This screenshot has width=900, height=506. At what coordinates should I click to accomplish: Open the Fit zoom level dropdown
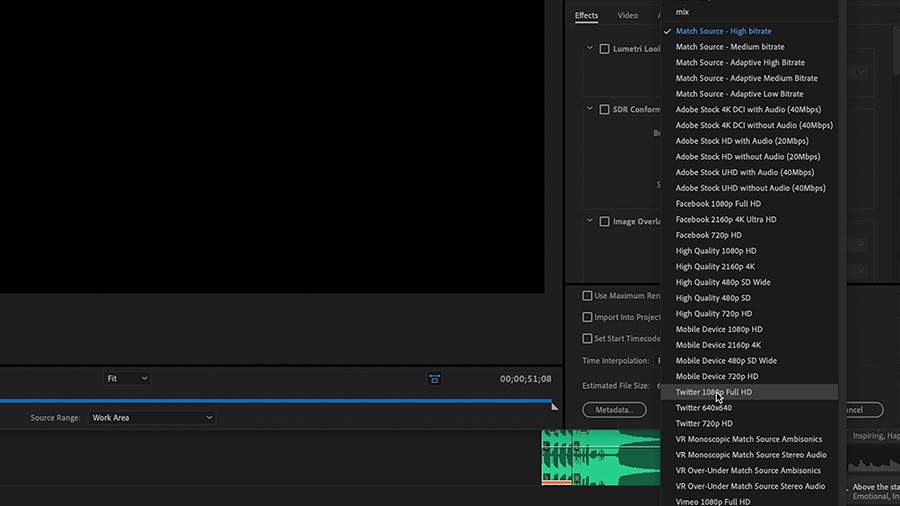point(127,379)
